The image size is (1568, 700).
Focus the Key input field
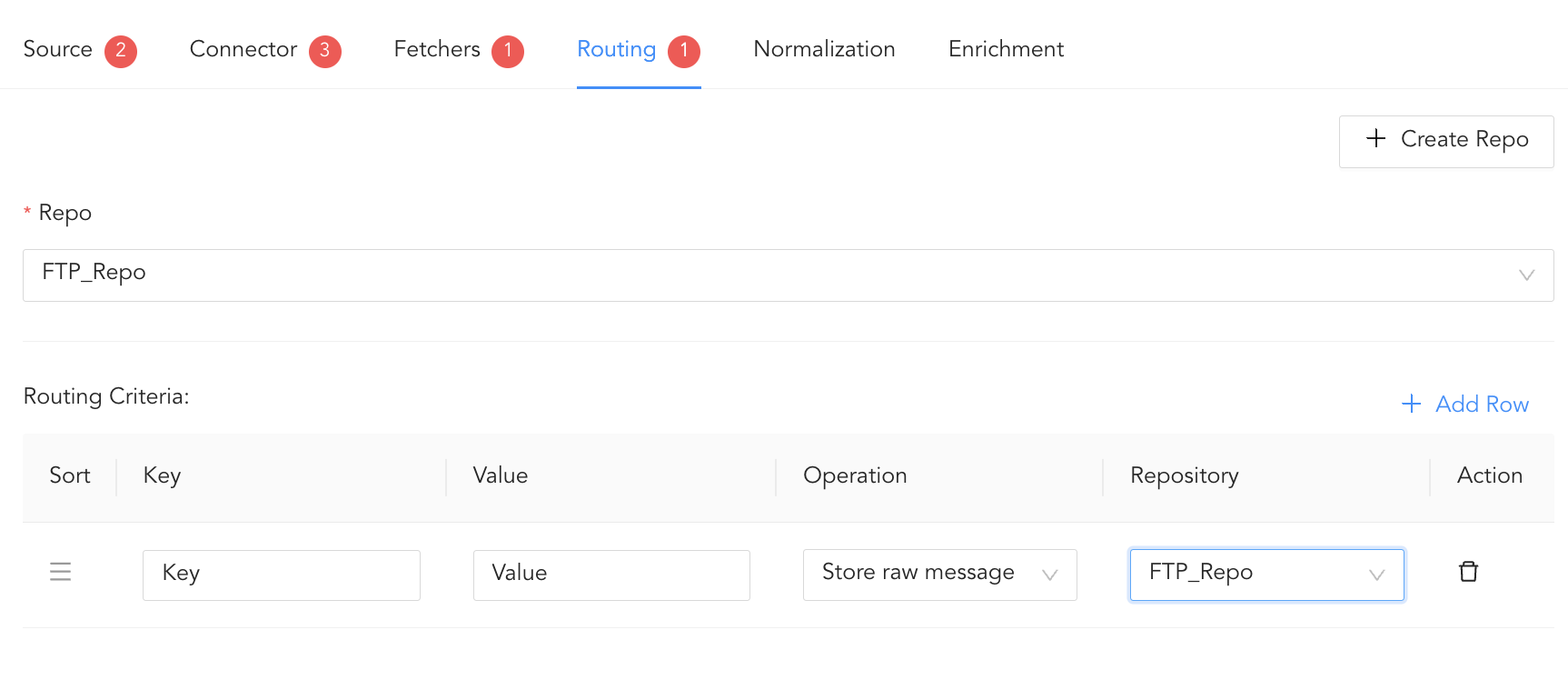[281, 575]
